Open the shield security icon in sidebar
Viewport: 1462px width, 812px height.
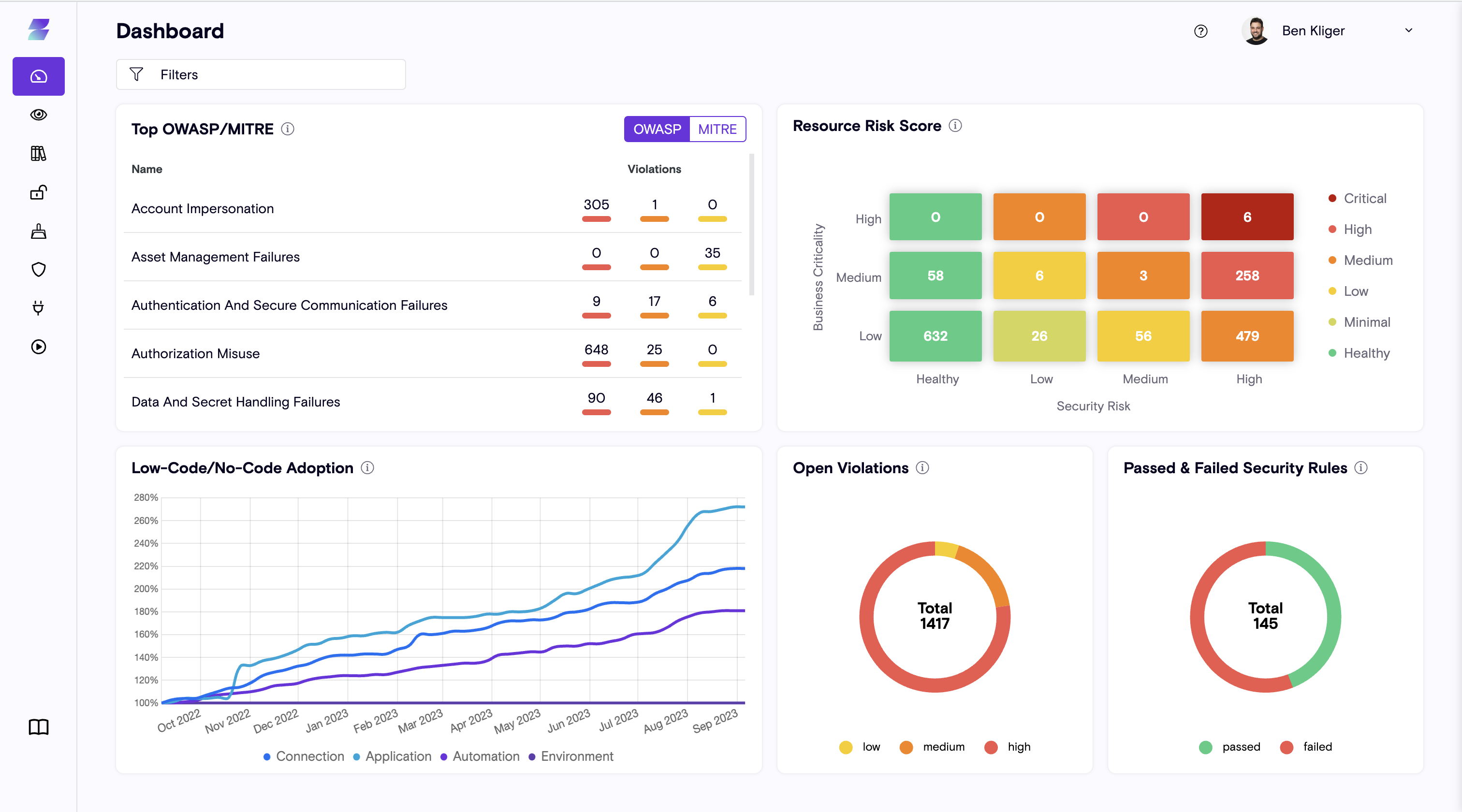[38, 270]
